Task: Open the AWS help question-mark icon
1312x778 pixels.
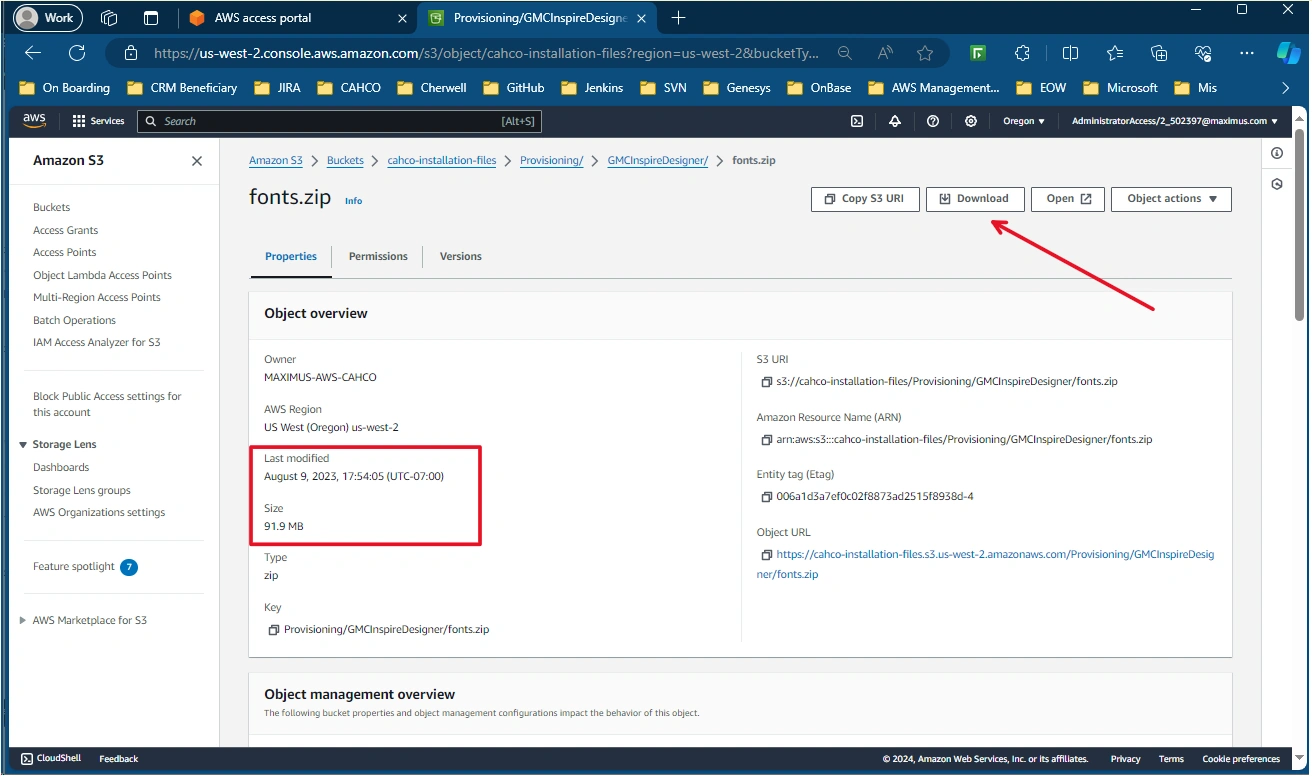Action: (933, 121)
